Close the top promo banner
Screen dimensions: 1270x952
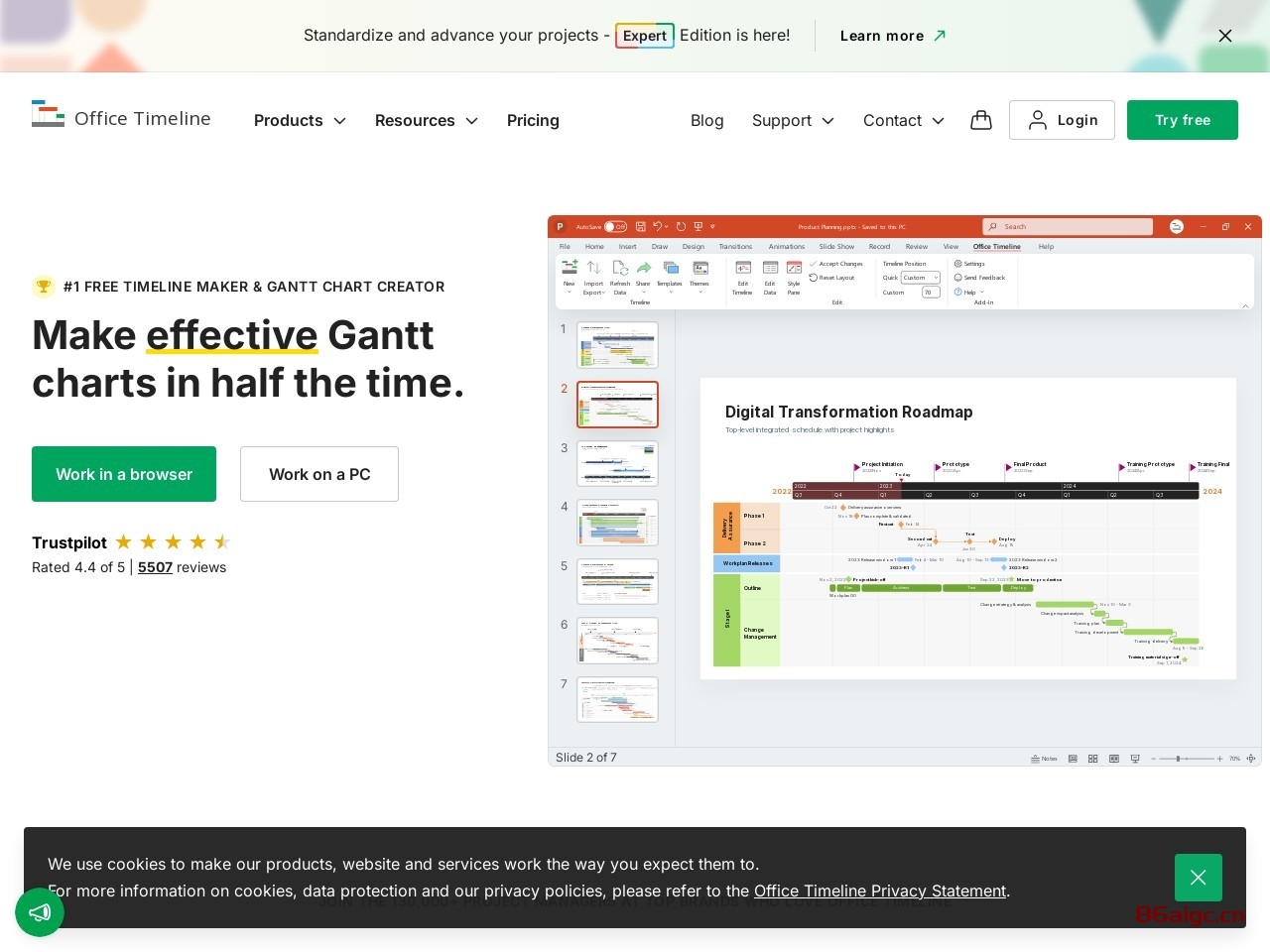1225,36
